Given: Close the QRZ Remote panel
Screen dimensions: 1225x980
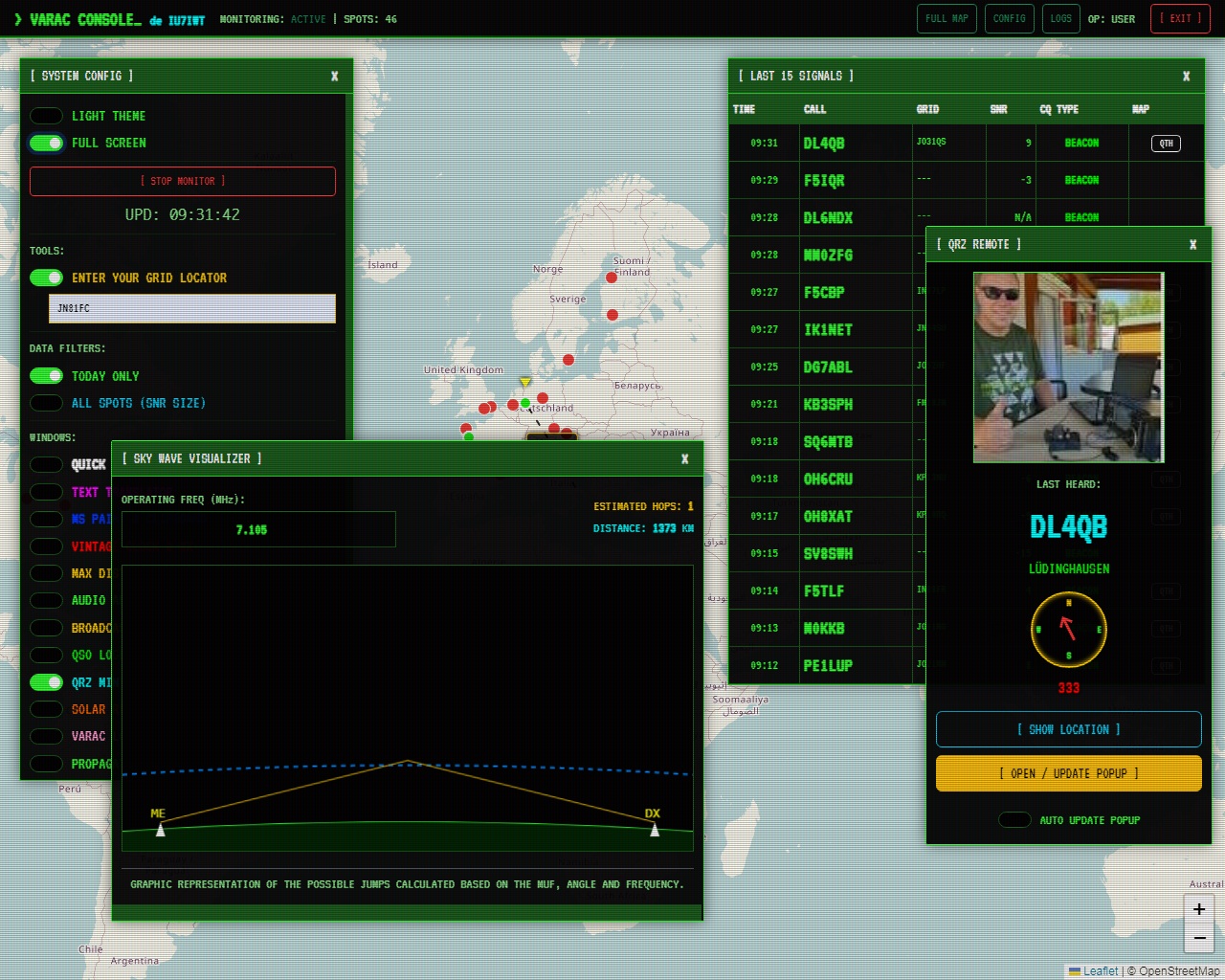Looking at the screenshot, I should coord(1192,245).
